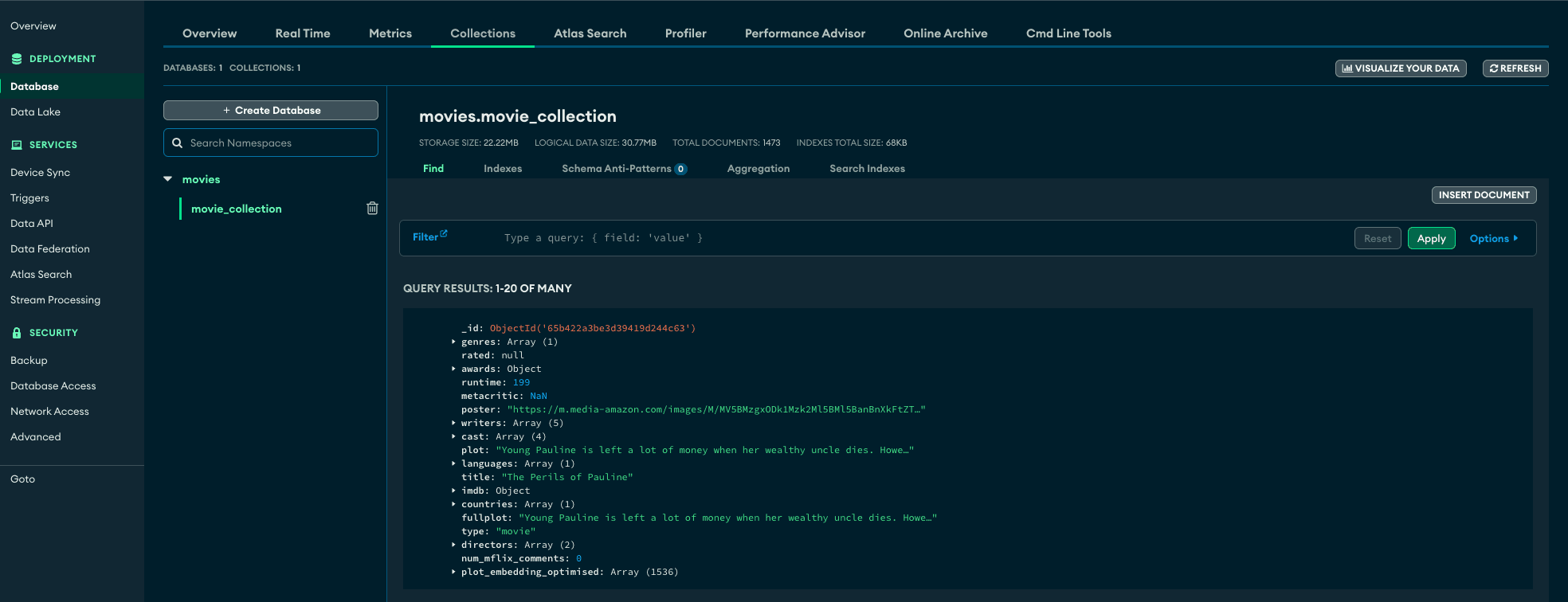Open the Search Indexes sub-tab
This screenshot has height=602, width=1568.
867,169
